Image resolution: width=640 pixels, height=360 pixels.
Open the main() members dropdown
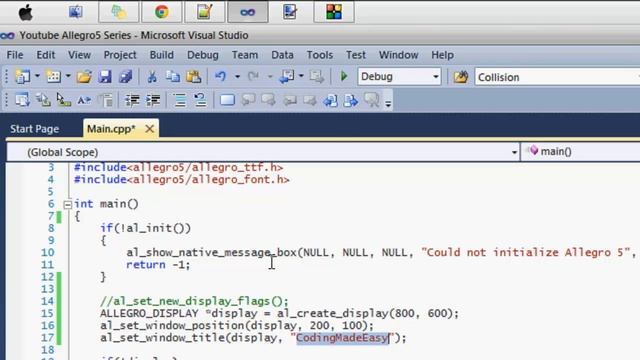pos(581,151)
